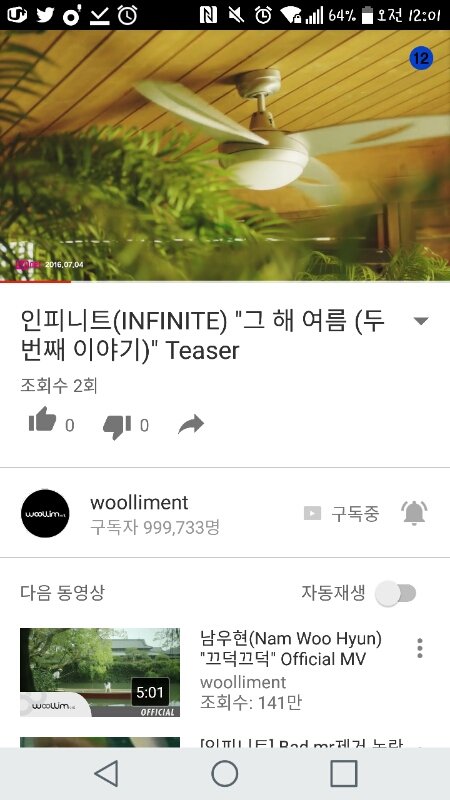The image size is (450, 800).
Task: Tap the ceiling fan video player
Action: pyautogui.click(x=225, y=155)
